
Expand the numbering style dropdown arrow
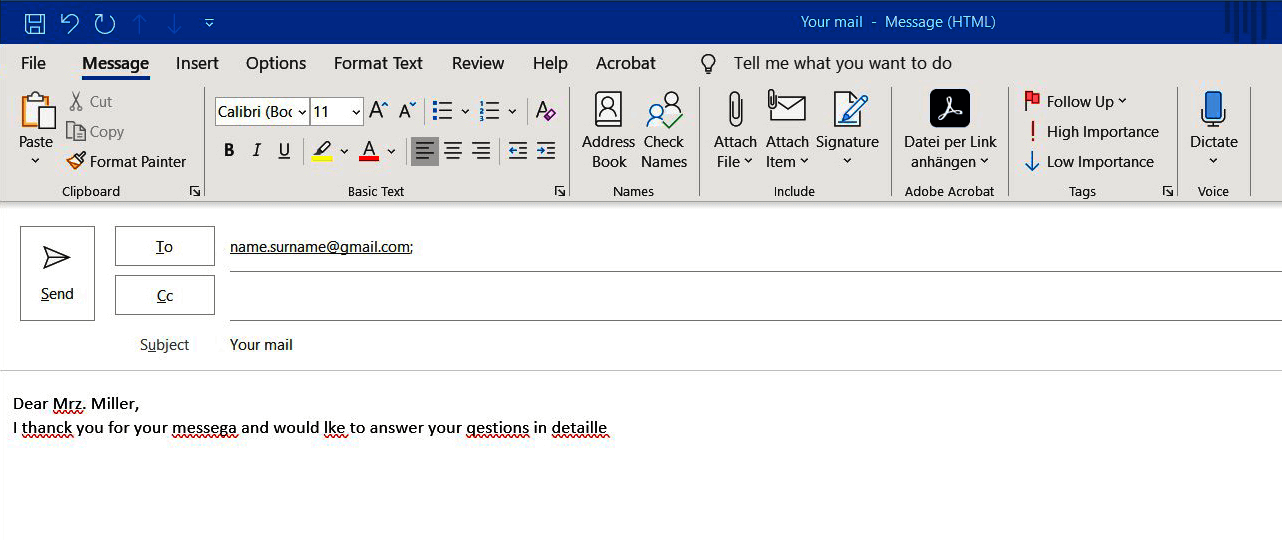[512, 111]
